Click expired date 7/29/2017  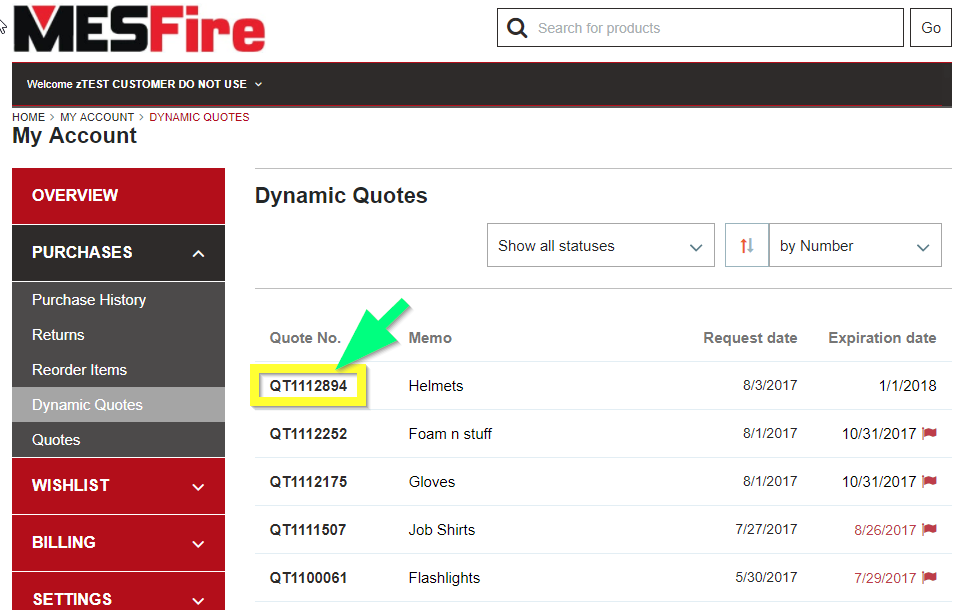885,578
